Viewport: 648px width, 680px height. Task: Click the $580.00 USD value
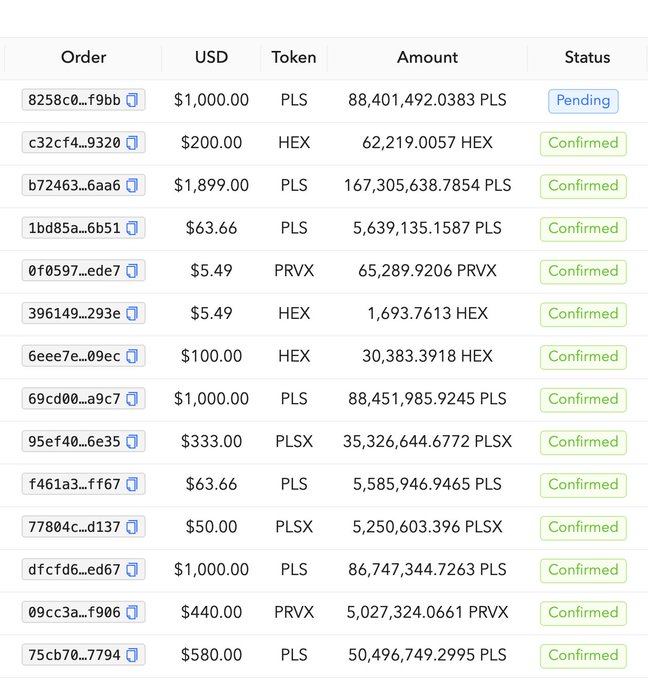point(211,655)
